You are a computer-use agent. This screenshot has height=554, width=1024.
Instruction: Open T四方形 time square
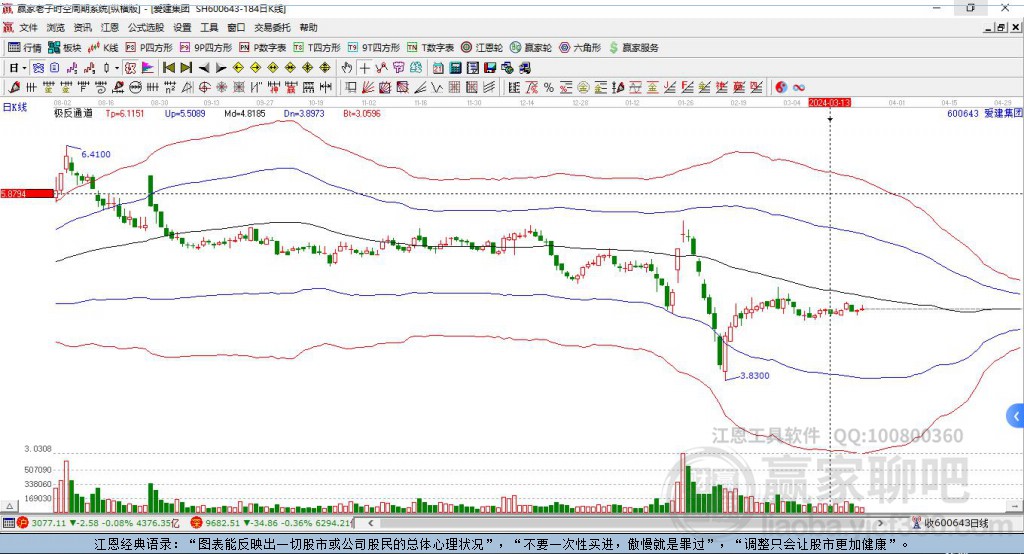point(317,48)
